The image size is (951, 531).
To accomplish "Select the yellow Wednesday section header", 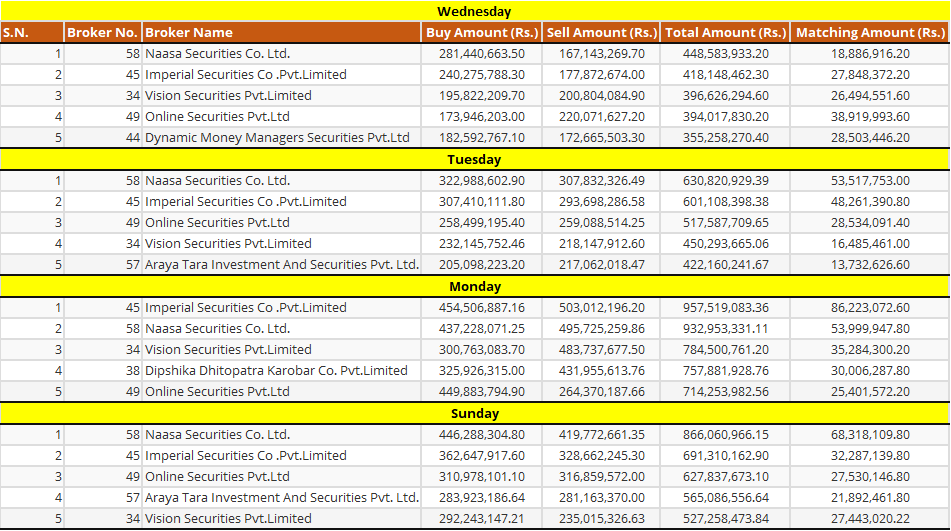I will click(474, 11).
